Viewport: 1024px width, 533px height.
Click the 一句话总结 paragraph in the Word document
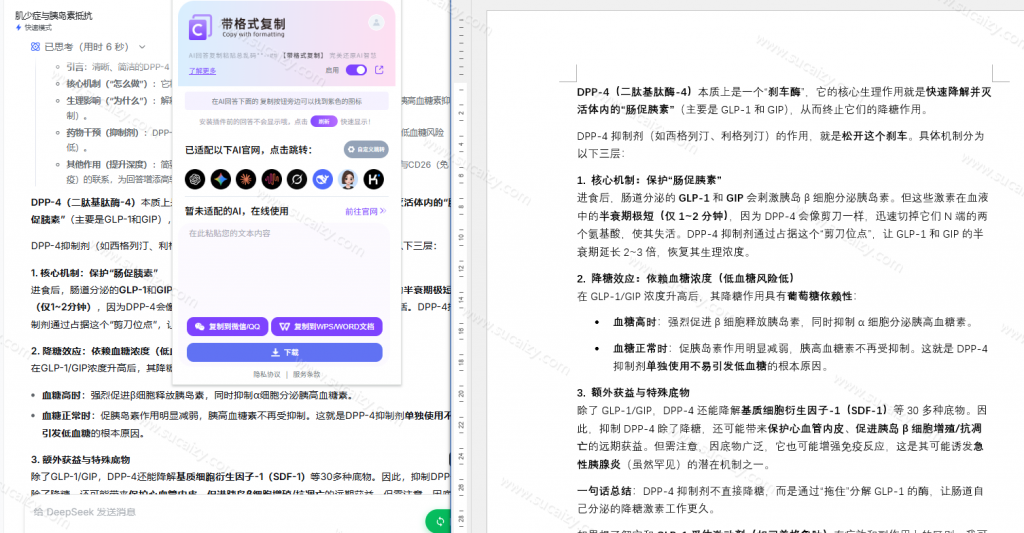pos(780,500)
